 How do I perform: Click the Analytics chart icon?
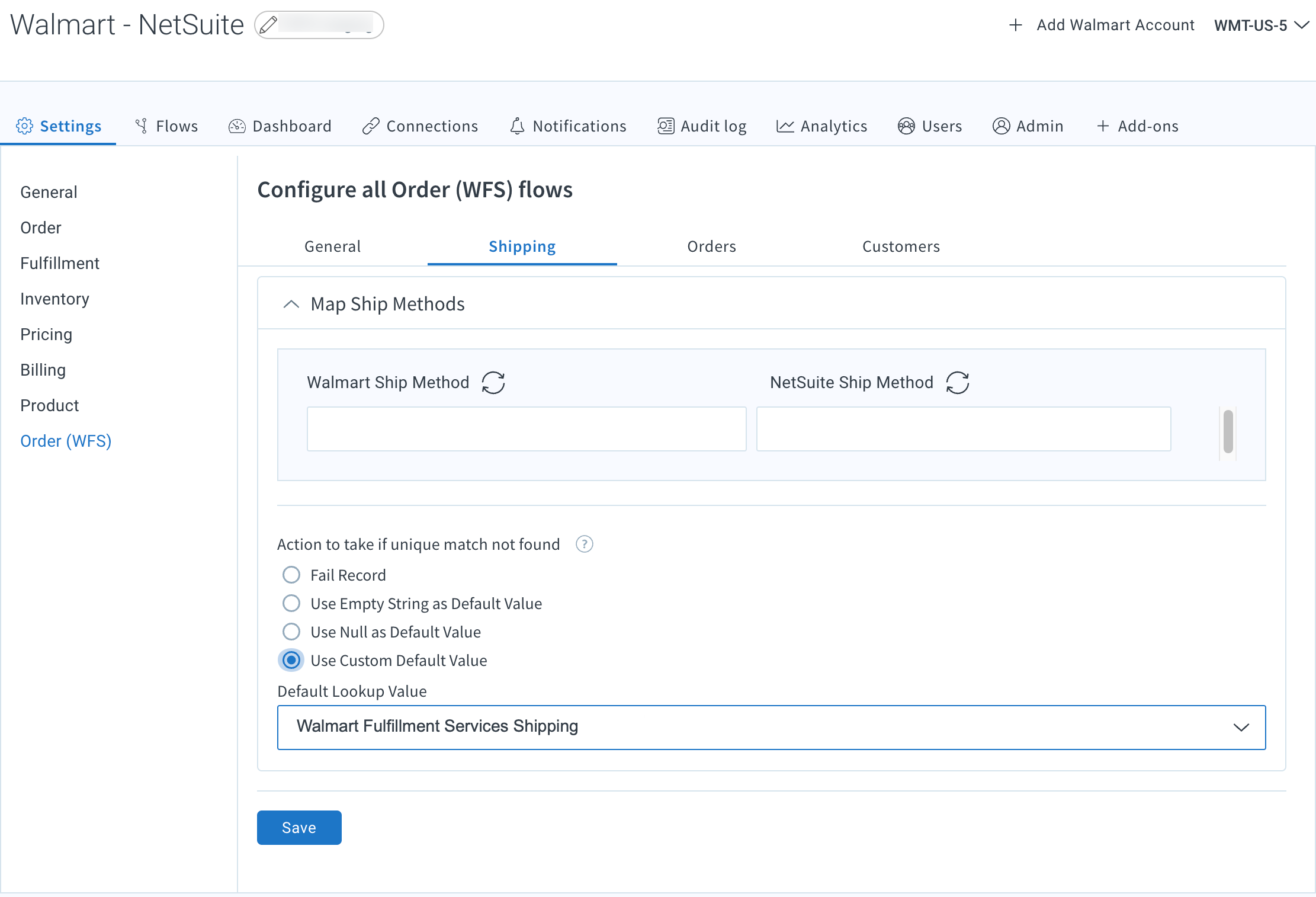[x=785, y=126]
